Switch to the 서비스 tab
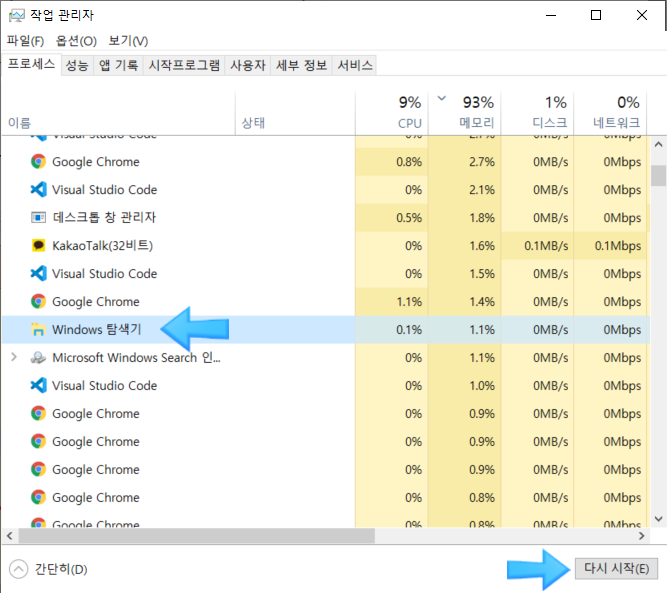The height and width of the screenshot is (593, 667). (x=355, y=65)
